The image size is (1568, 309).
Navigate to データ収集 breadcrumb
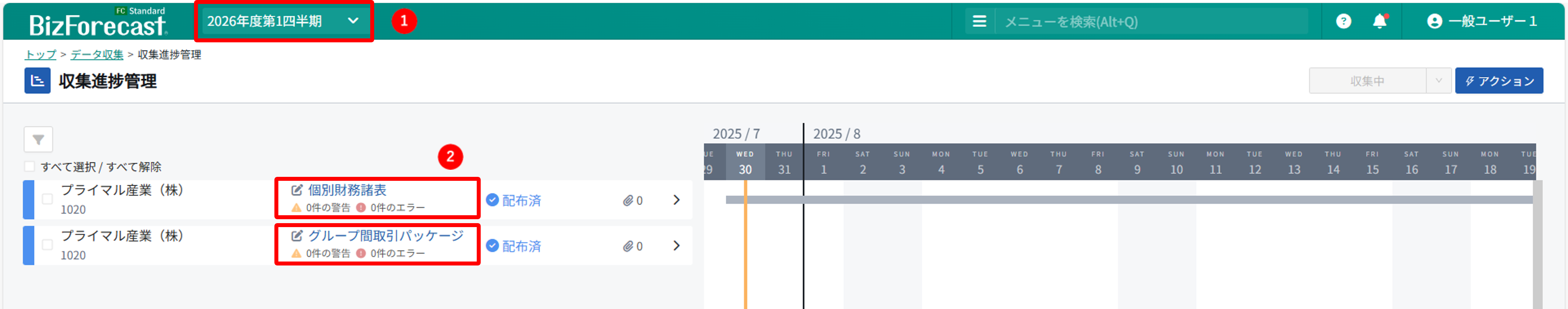tap(97, 55)
